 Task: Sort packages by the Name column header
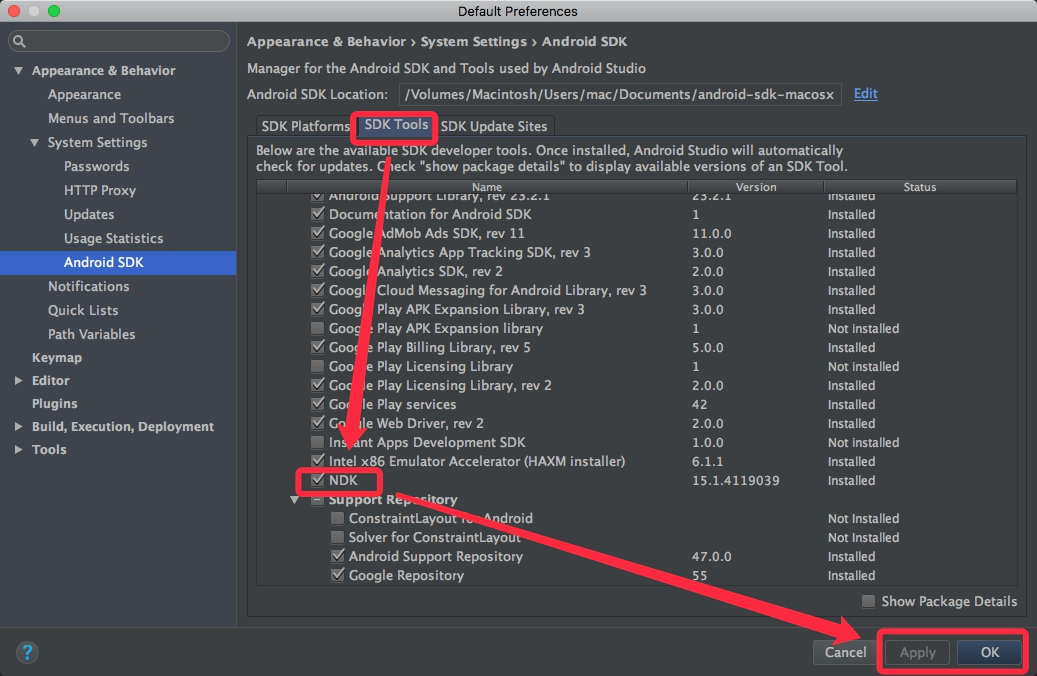coord(487,187)
